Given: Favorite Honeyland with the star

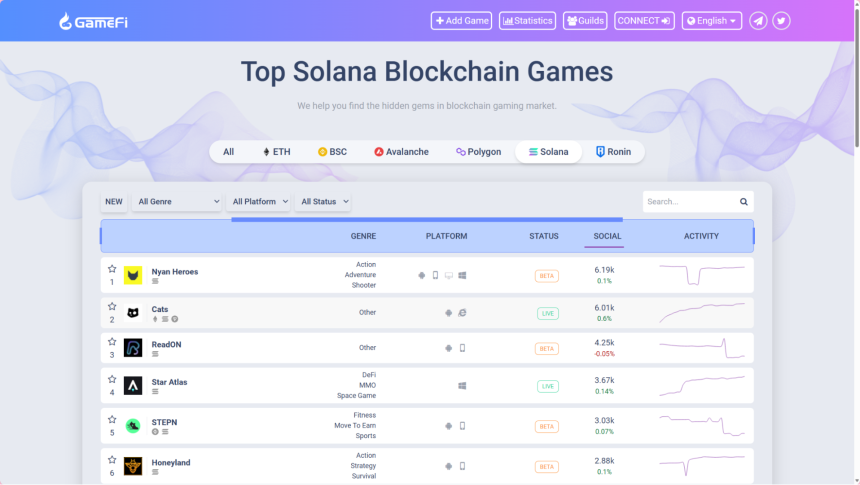Looking at the screenshot, I should click(x=112, y=460).
